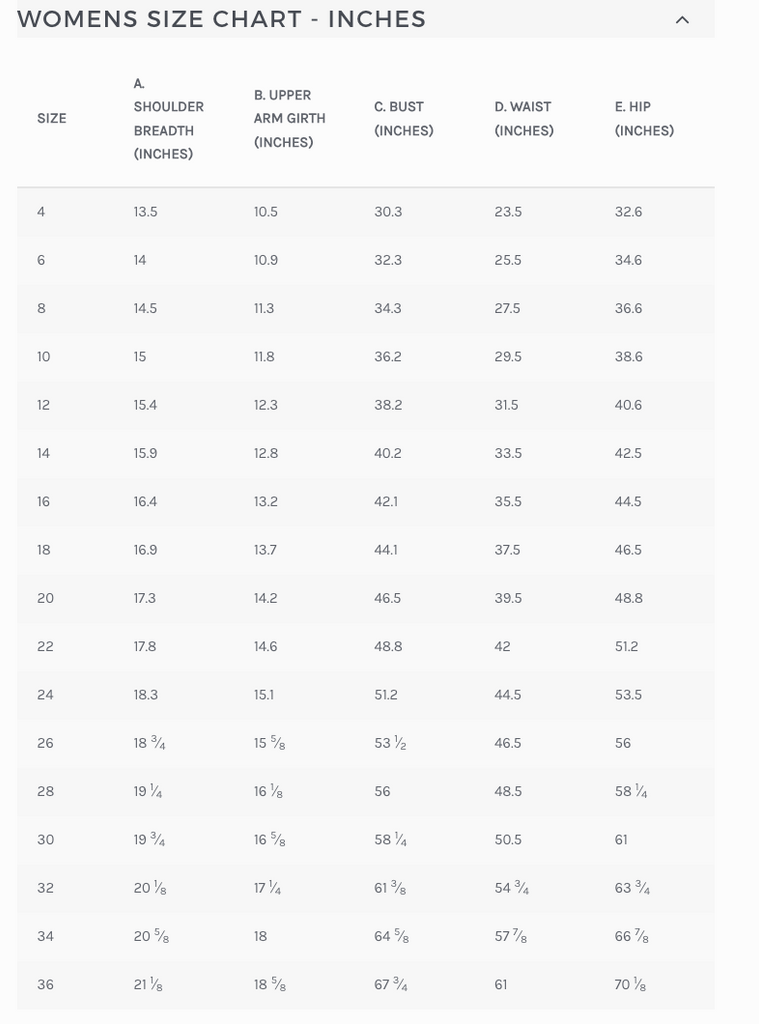The image size is (759, 1024).
Task: Click upper arm girth 18 for size 34
Action: pos(261,937)
